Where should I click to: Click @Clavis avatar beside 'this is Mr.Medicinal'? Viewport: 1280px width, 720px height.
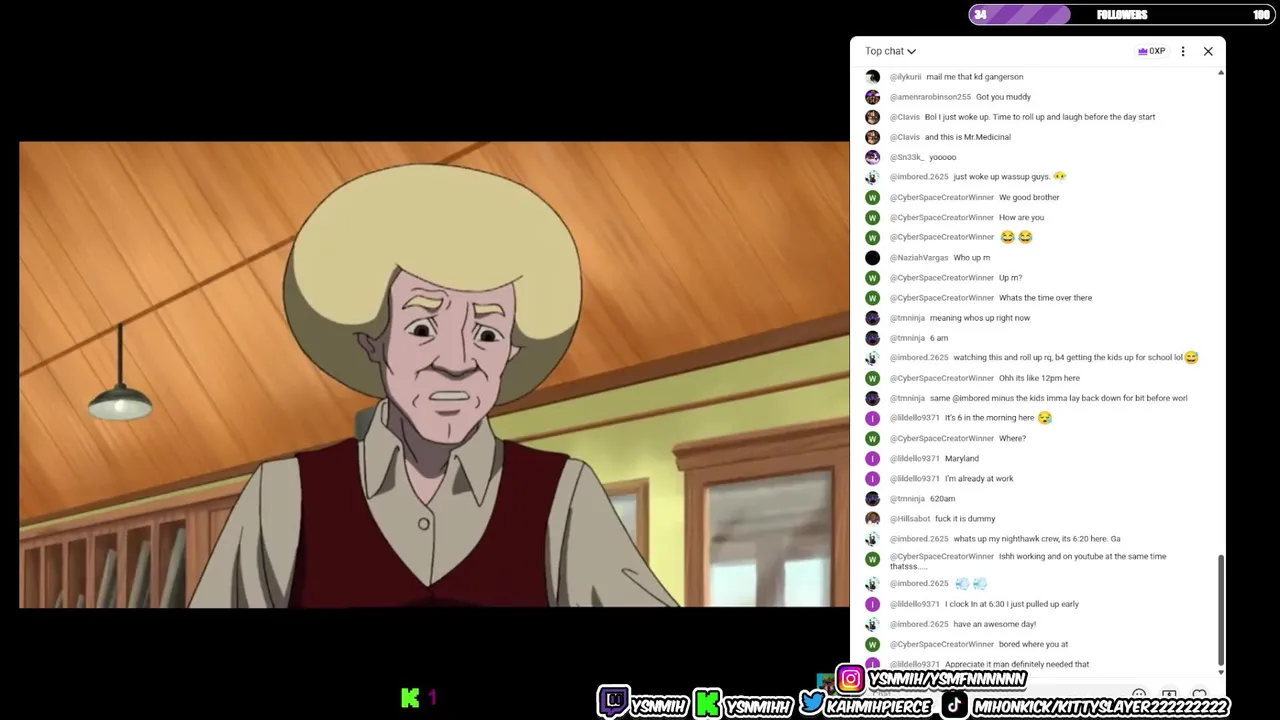[x=873, y=137]
